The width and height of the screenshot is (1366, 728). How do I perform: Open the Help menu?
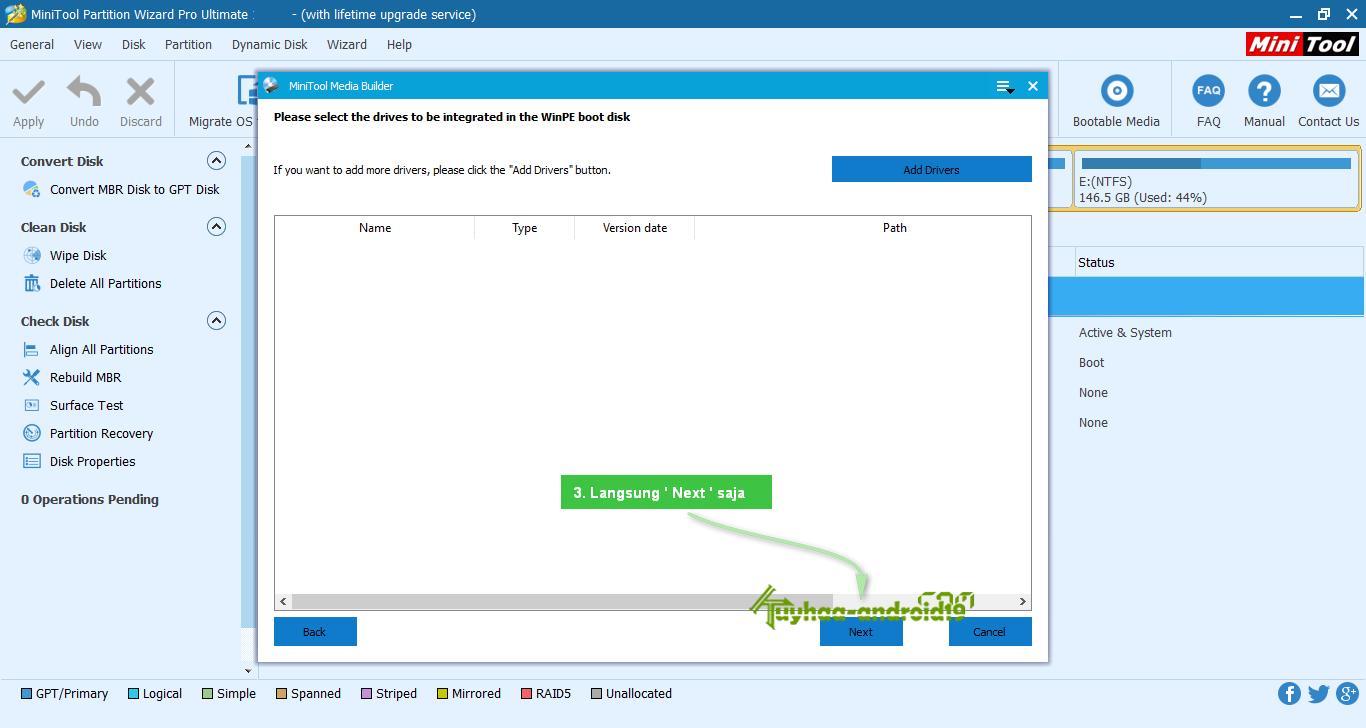click(x=399, y=44)
